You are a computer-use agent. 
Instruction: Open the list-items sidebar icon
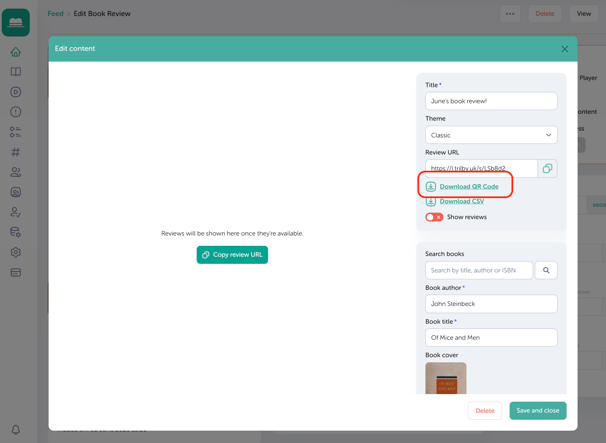[15, 132]
